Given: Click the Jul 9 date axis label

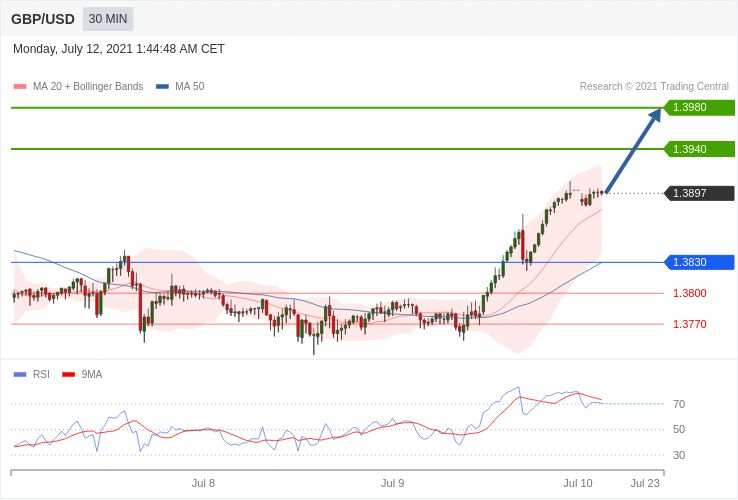Looking at the screenshot, I should [x=393, y=483].
